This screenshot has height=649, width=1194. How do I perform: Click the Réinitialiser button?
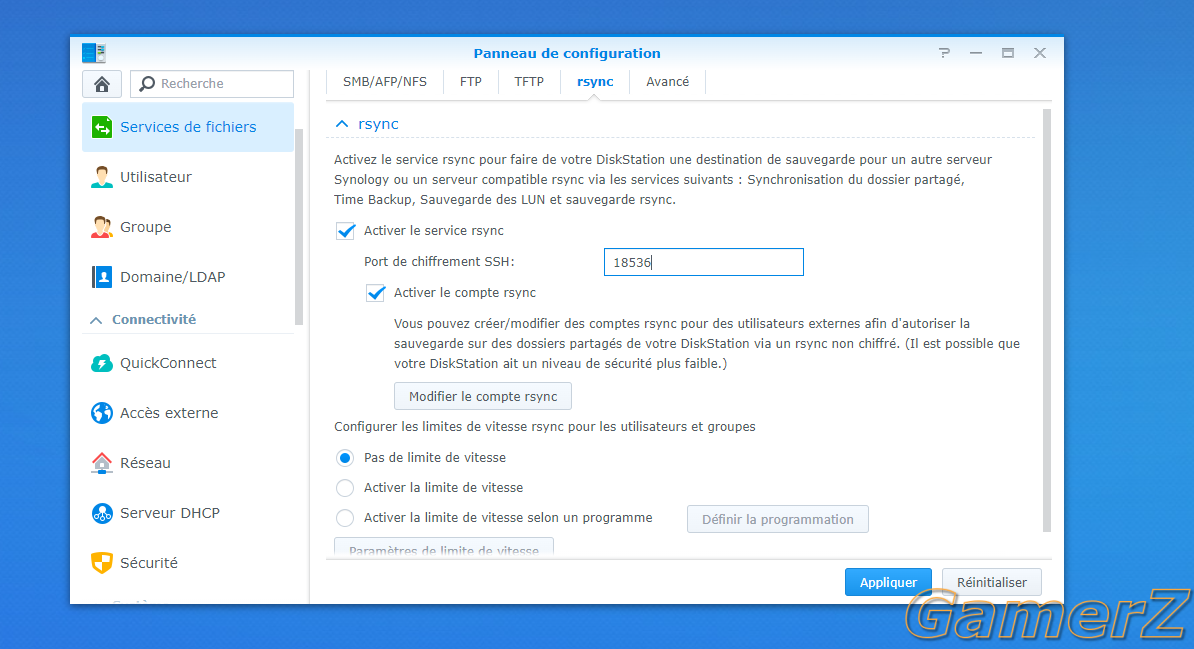(991, 583)
